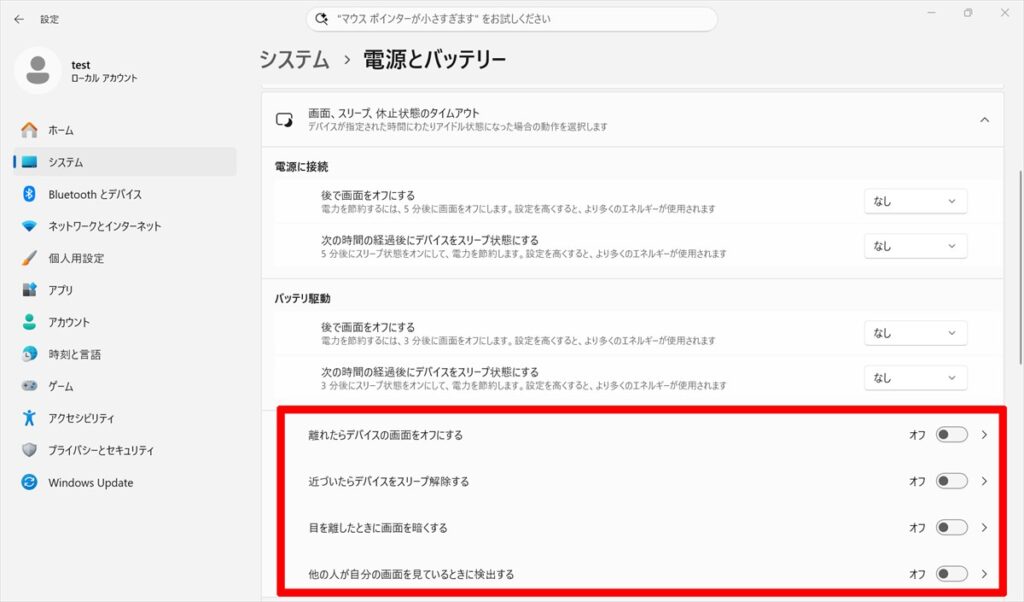Image resolution: width=1024 pixels, height=602 pixels.
Task: Open 時刻と言語 settings label
Action: 74,354
